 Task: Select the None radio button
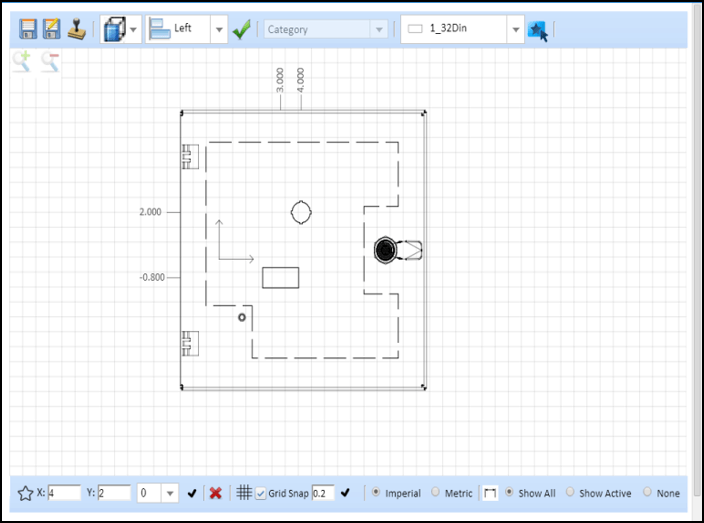click(x=647, y=492)
